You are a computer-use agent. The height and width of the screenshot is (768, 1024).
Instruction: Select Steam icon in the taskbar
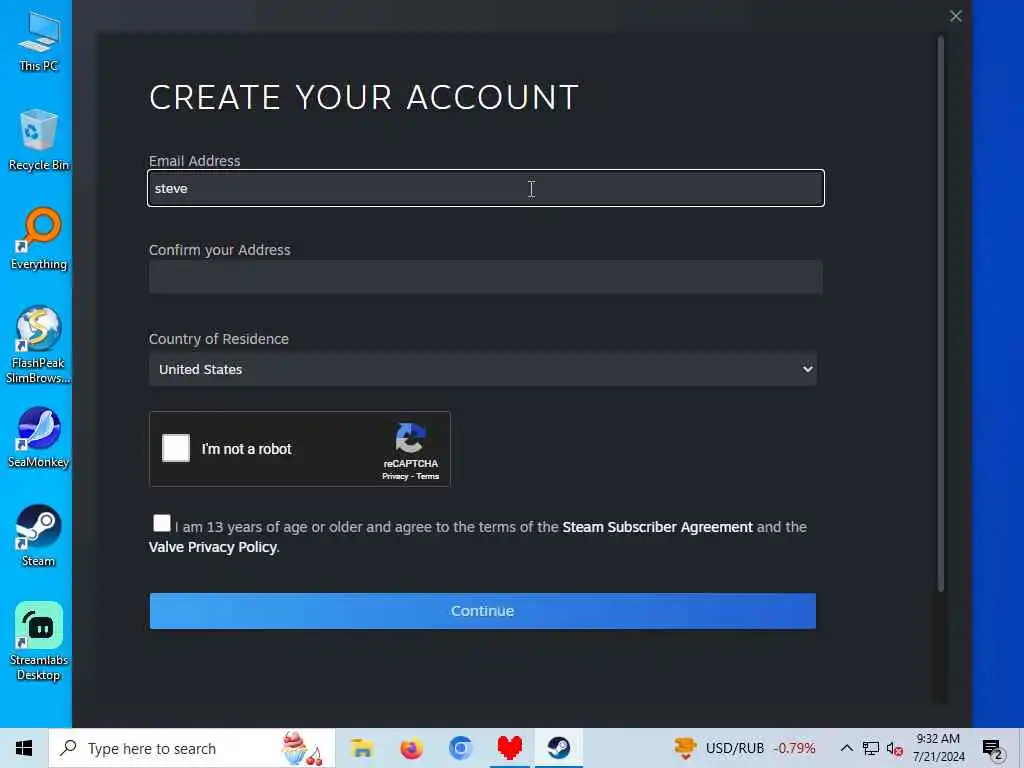click(559, 748)
